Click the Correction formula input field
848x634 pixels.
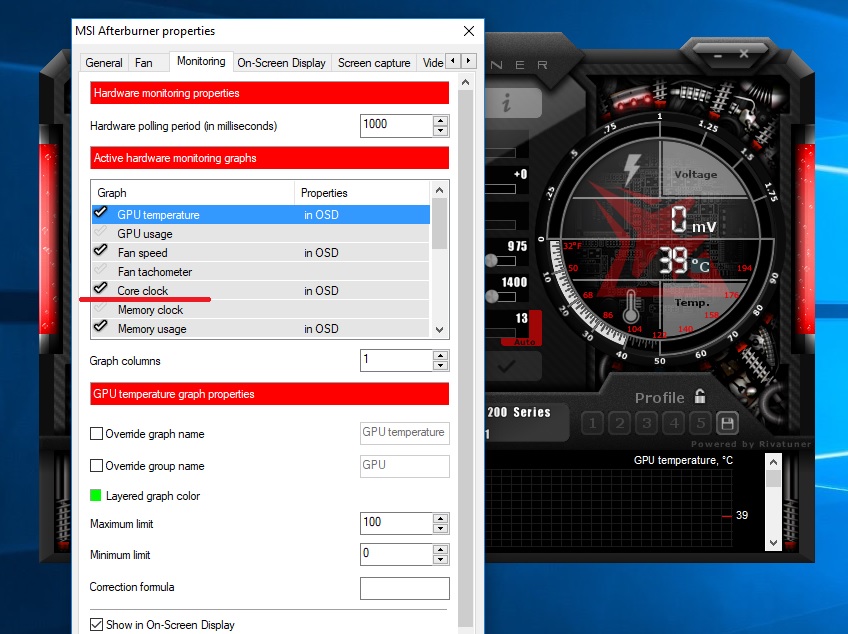tap(405, 588)
